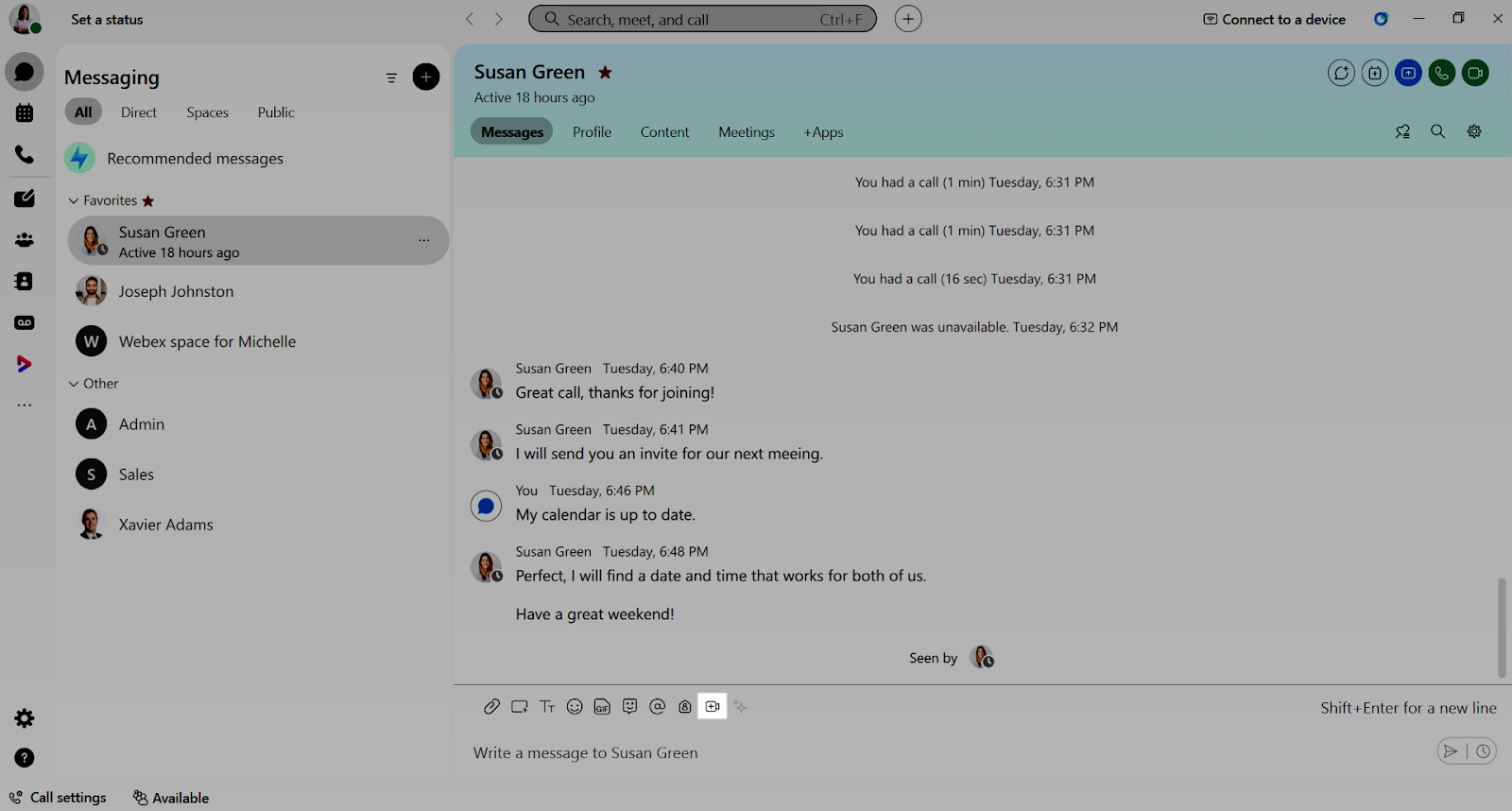
Task: Click Connect to a device
Action: coord(1274,19)
